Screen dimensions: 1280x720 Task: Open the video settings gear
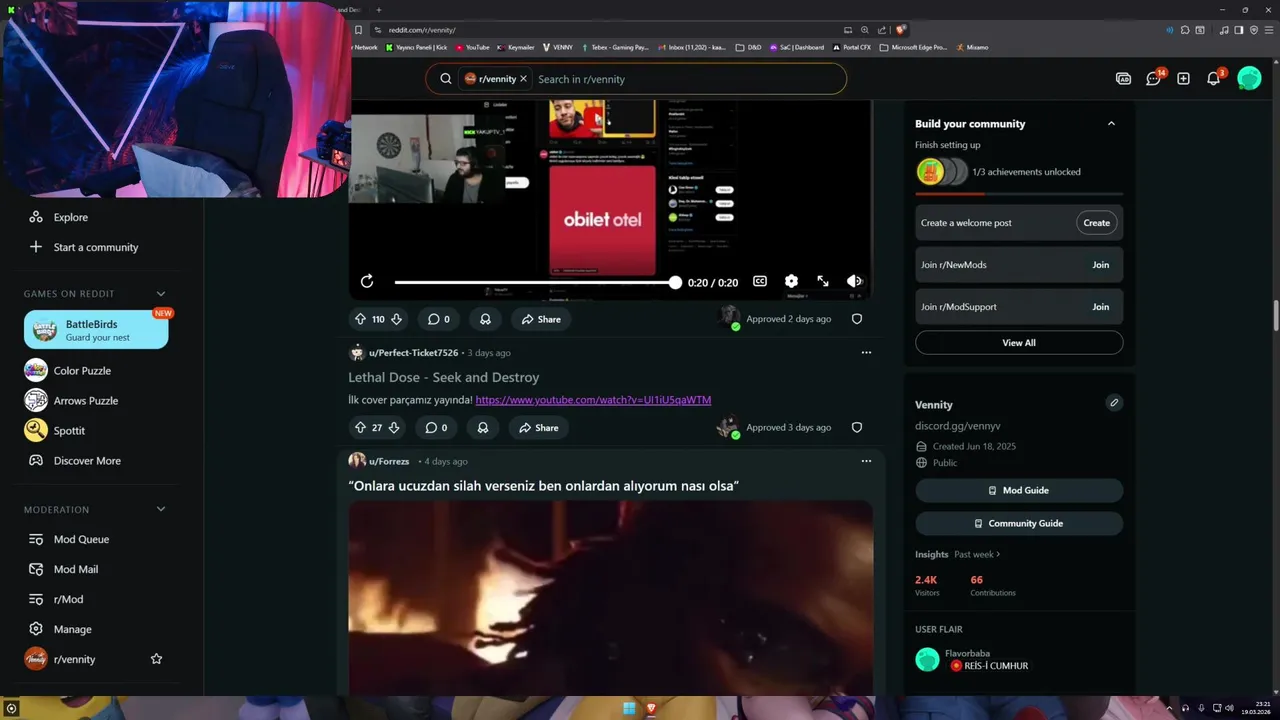tap(791, 282)
